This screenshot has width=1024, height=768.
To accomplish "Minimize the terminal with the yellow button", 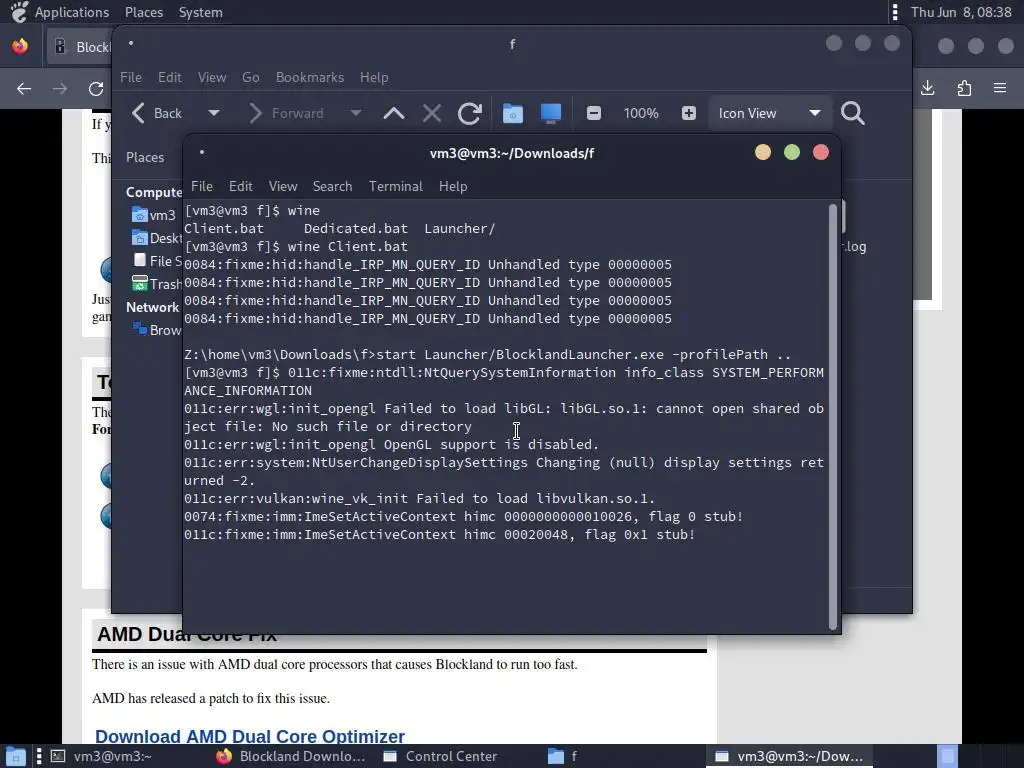I will (763, 152).
